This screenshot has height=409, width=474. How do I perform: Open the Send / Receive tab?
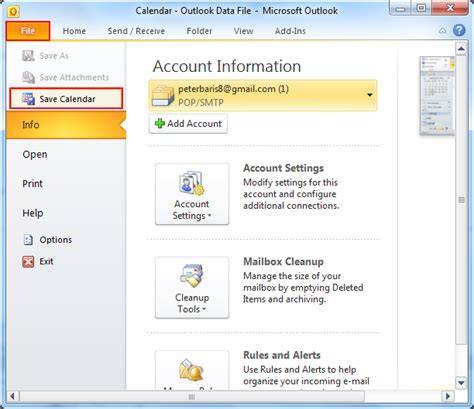tap(136, 31)
